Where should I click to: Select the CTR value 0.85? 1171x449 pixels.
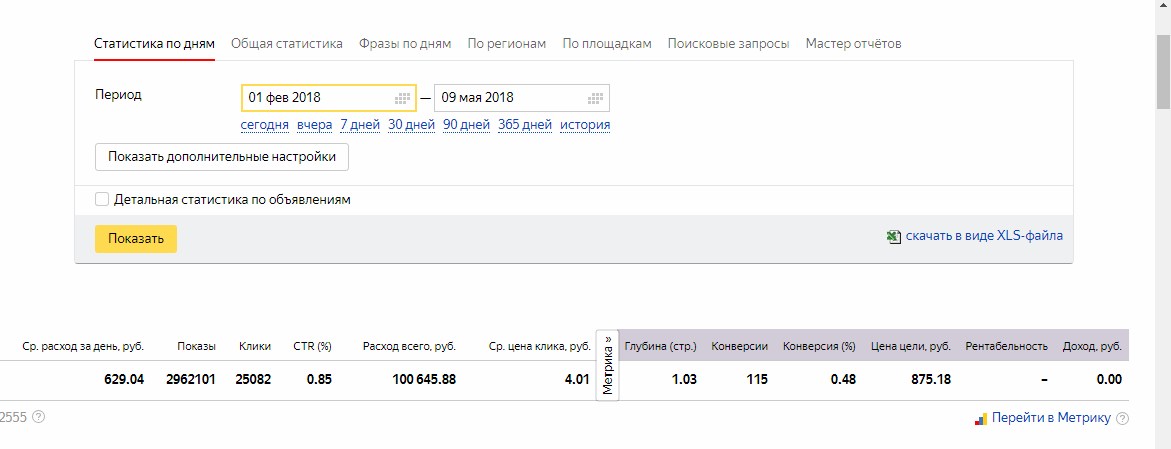pyautogui.click(x=319, y=380)
